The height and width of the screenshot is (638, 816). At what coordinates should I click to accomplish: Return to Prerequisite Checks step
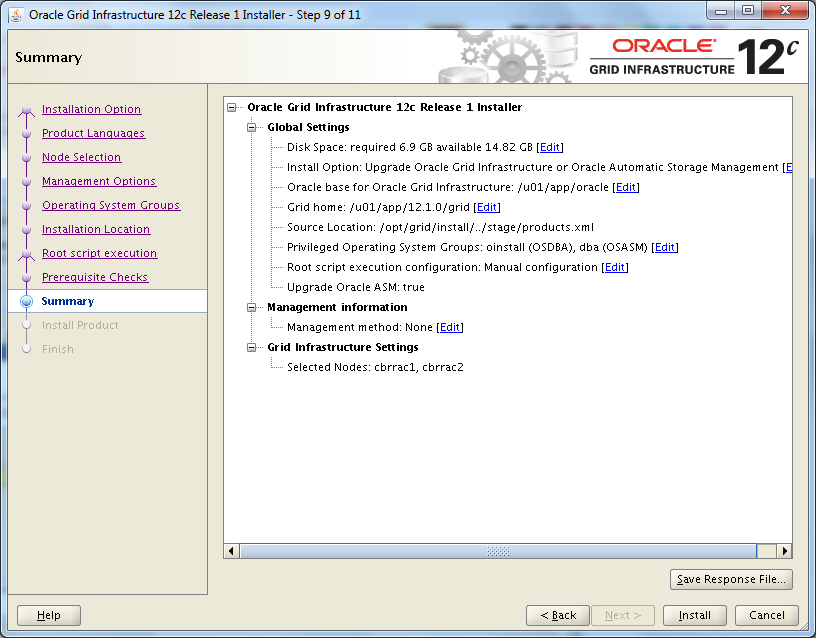pos(95,277)
